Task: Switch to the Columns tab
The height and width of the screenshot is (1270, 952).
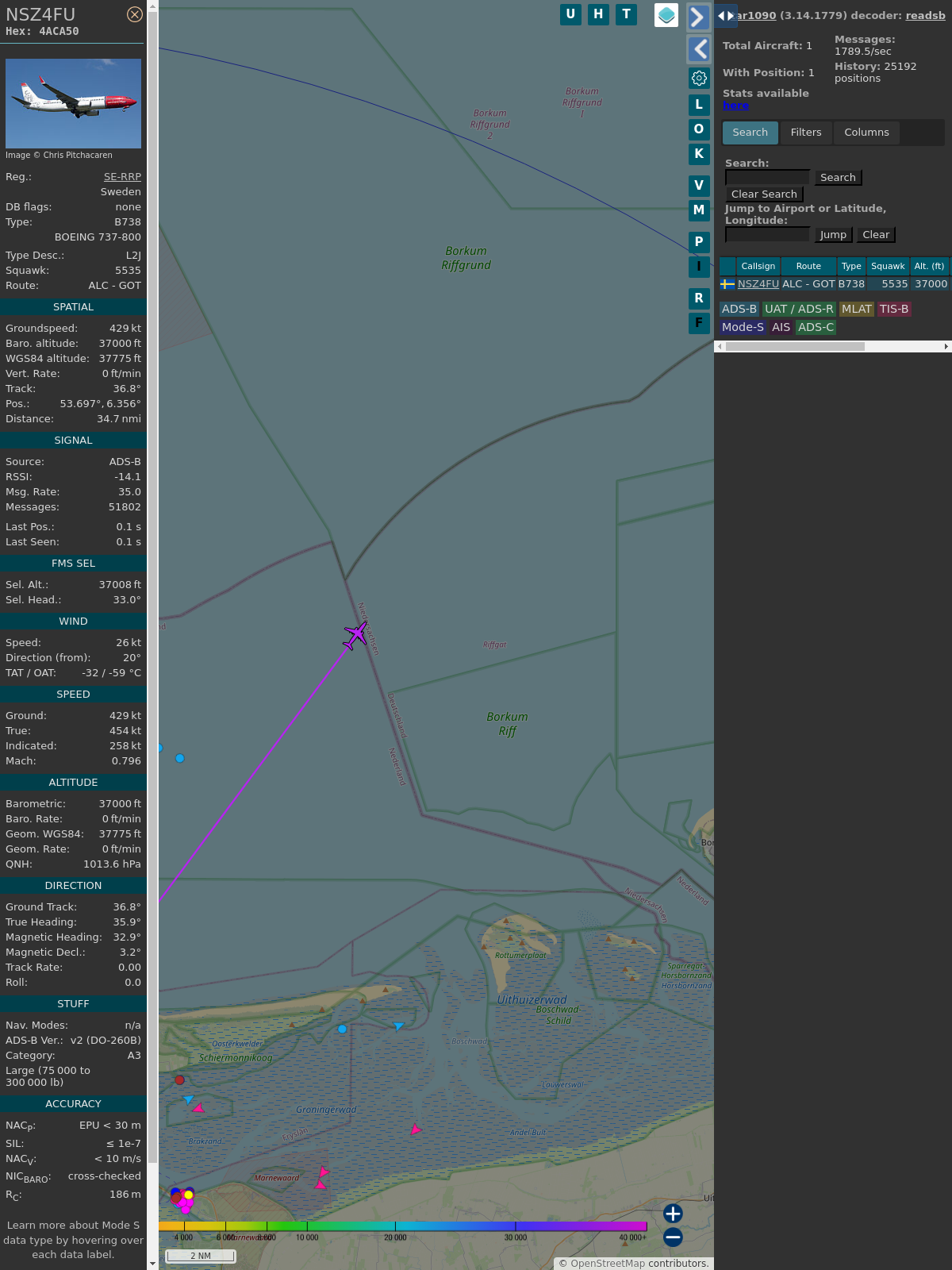Action: (866, 133)
